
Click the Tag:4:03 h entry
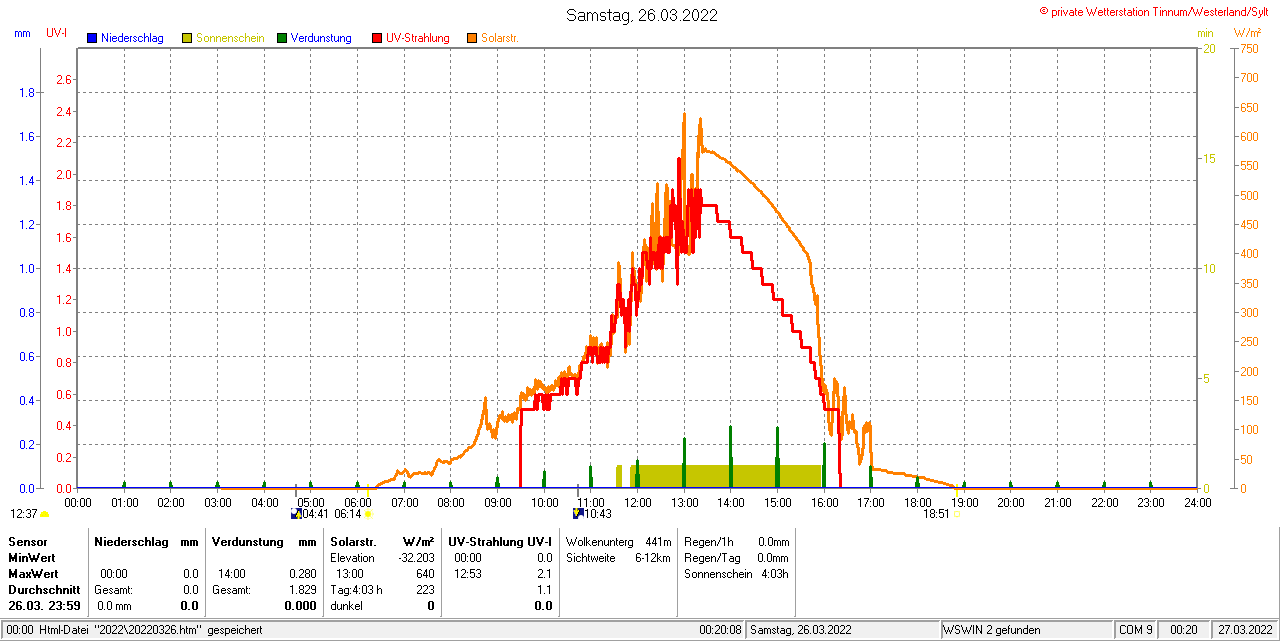356,590
